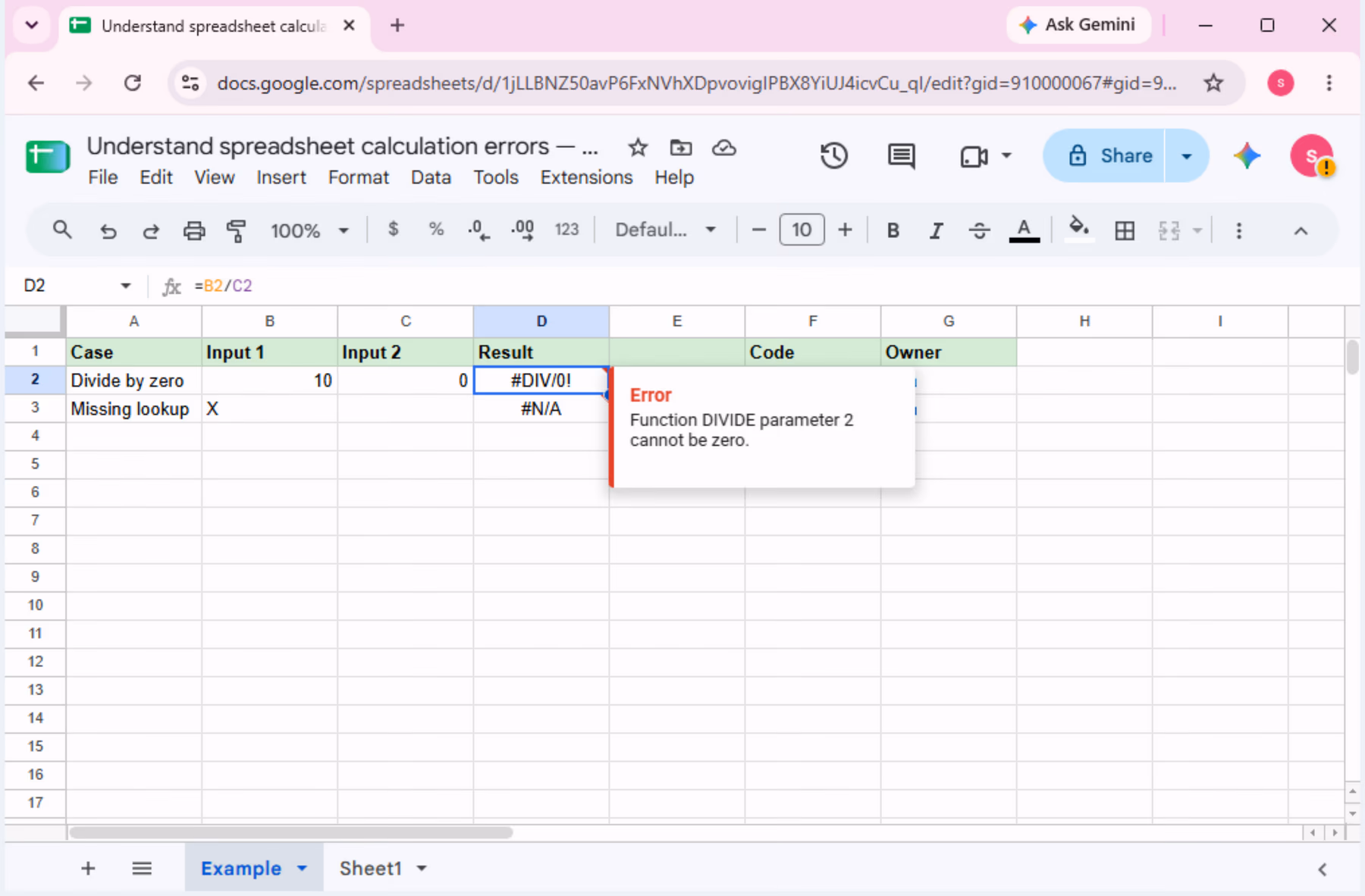Viewport: 1365px width, 896px height.
Task: Click the Ask Gemini button
Action: pos(1078,25)
